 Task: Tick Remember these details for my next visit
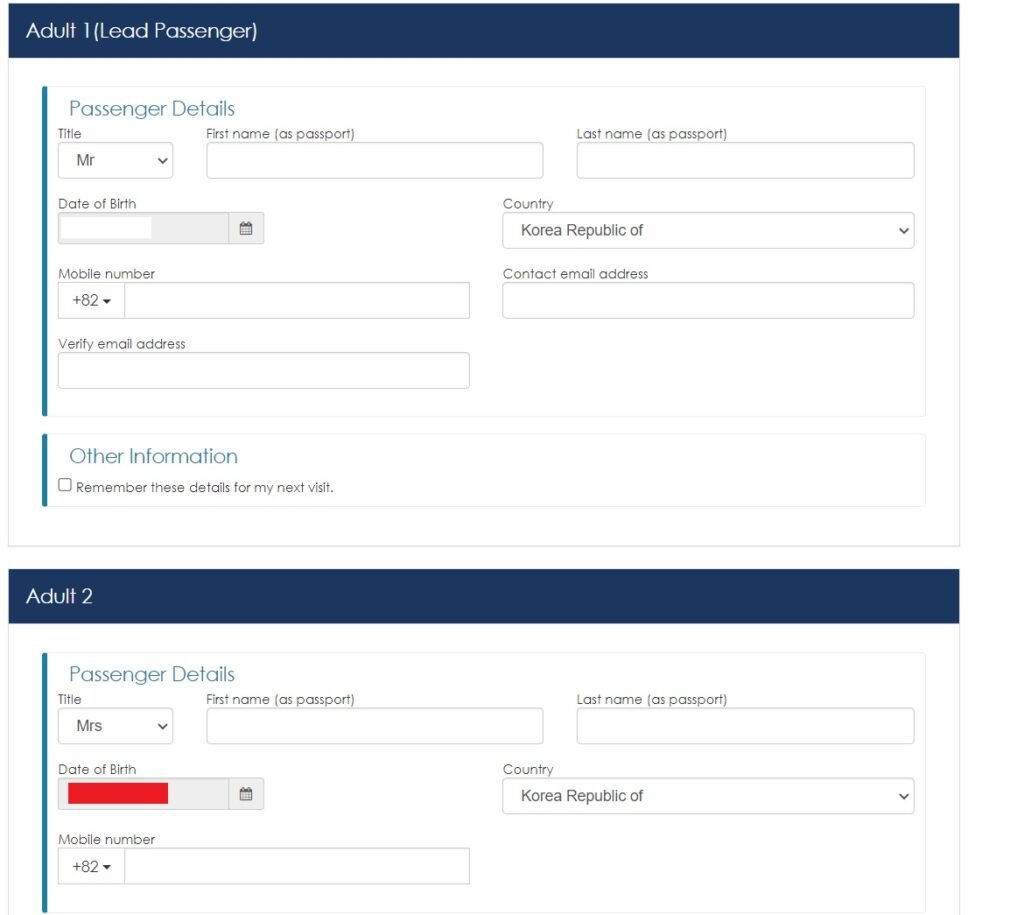[x=65, y=485]
